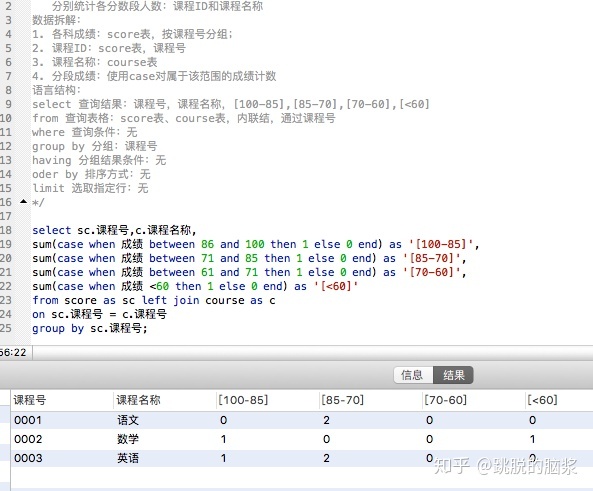Click the cell 0003 in results
Viewport: 593px width, 491px height.
pos(28,458)
